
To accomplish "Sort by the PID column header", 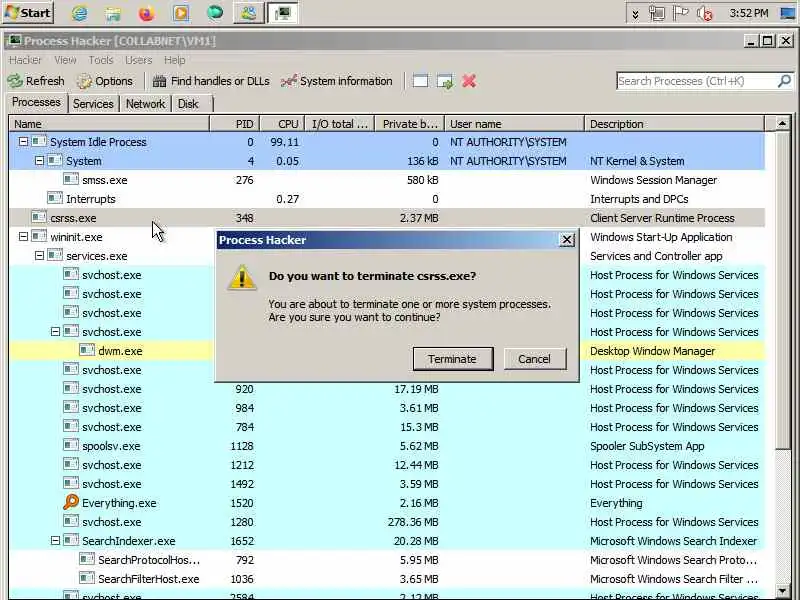I will pos(235,124).
